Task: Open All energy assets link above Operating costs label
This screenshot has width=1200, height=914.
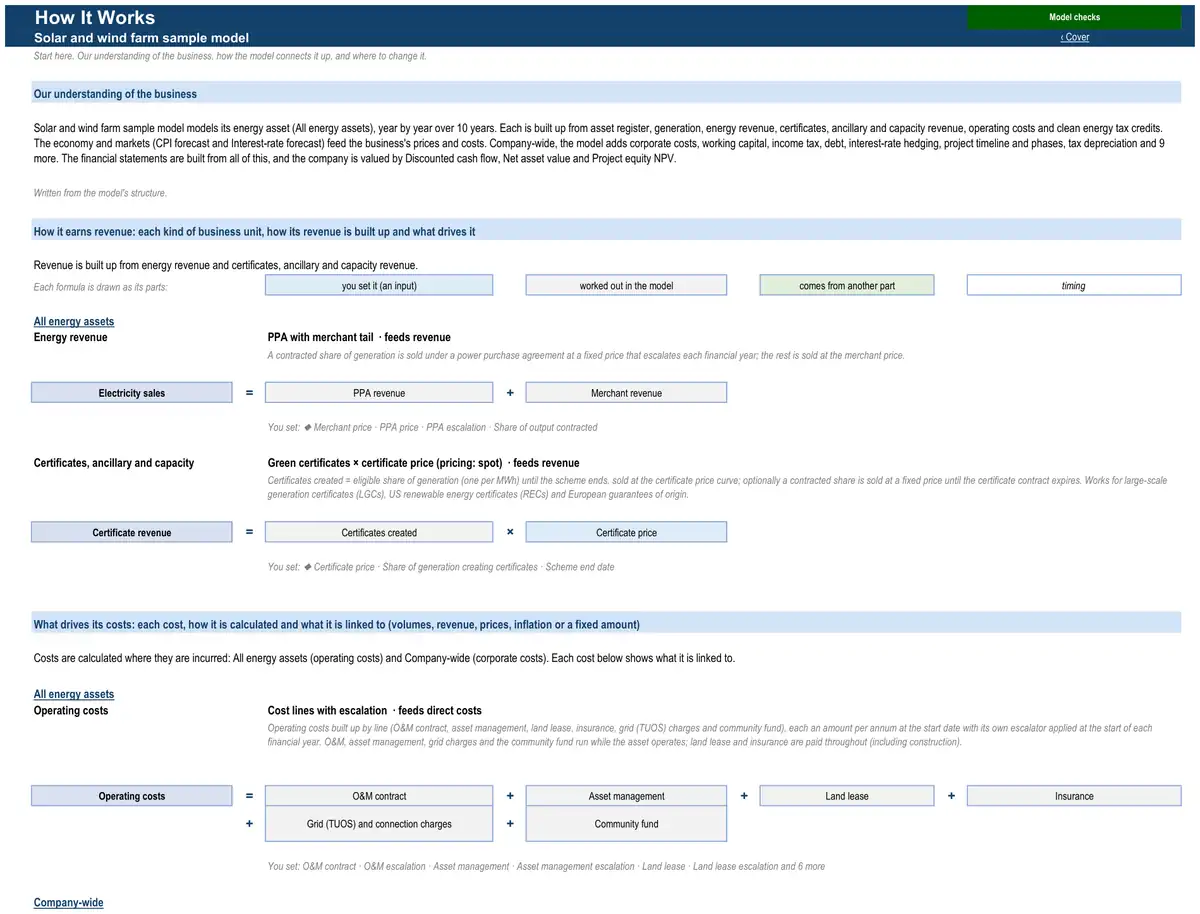Action: click(x=74, y=694)
